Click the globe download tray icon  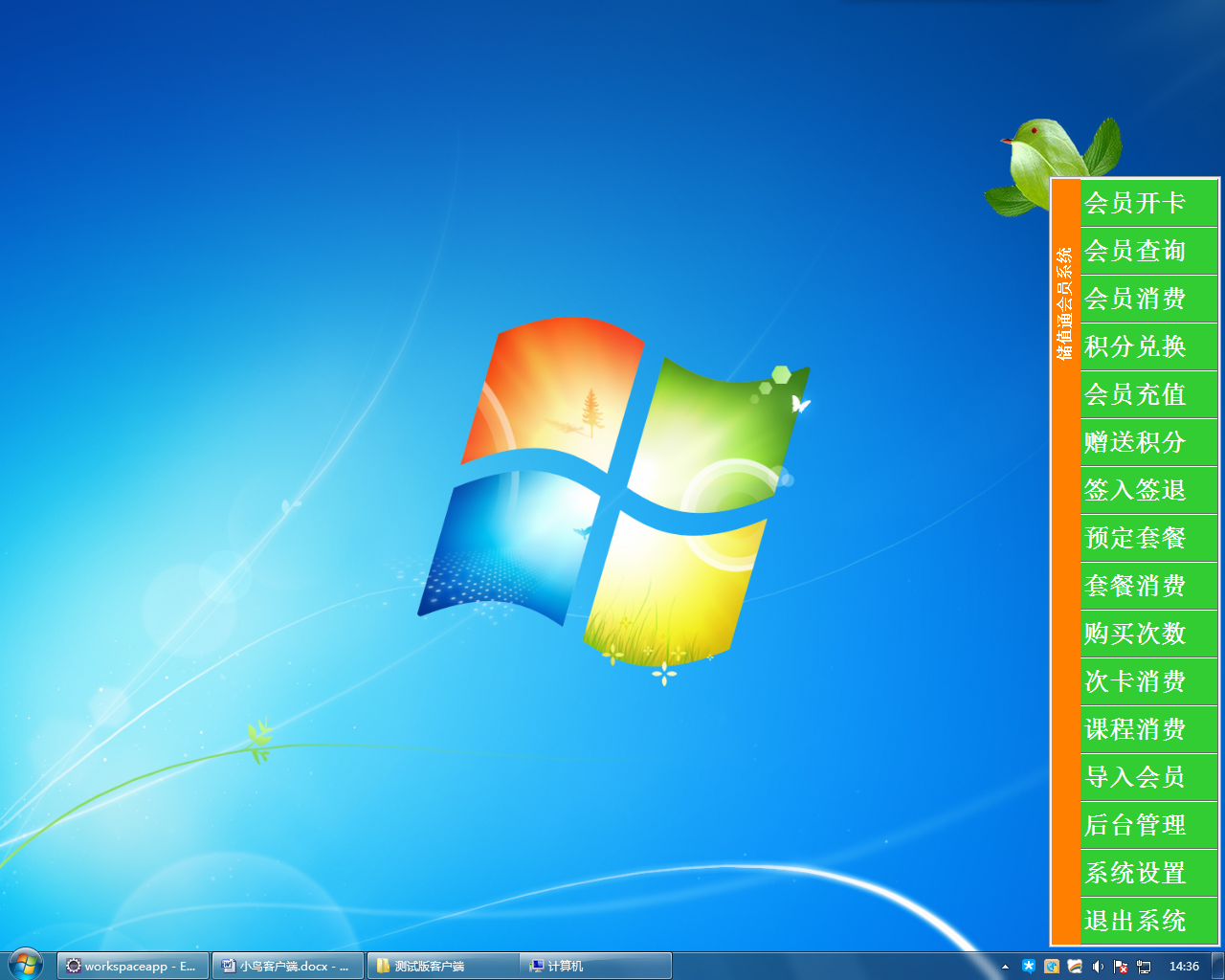1052,967
